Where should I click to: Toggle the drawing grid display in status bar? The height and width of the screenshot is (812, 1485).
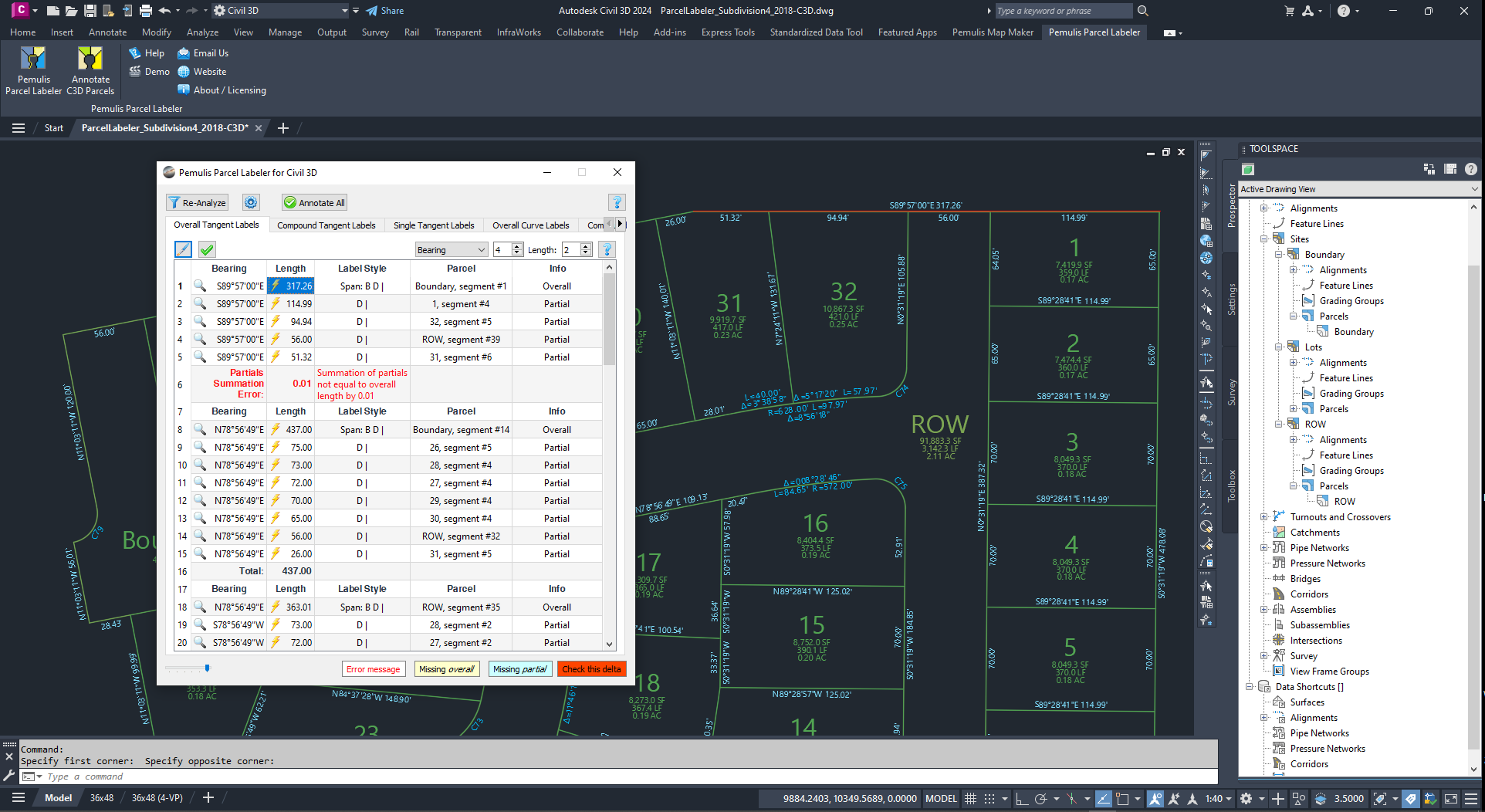pyautogui.click(x=970, y=798)
